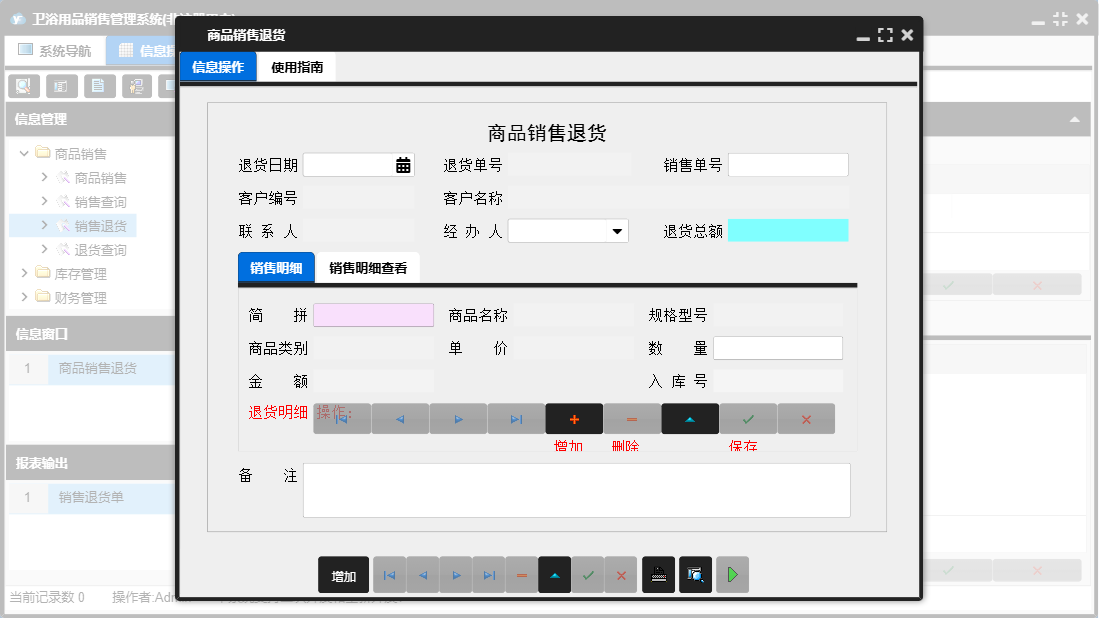Select 退货查询 in the navigation tree
This screenshot has width=1099, height=618.
pos(100,249)
